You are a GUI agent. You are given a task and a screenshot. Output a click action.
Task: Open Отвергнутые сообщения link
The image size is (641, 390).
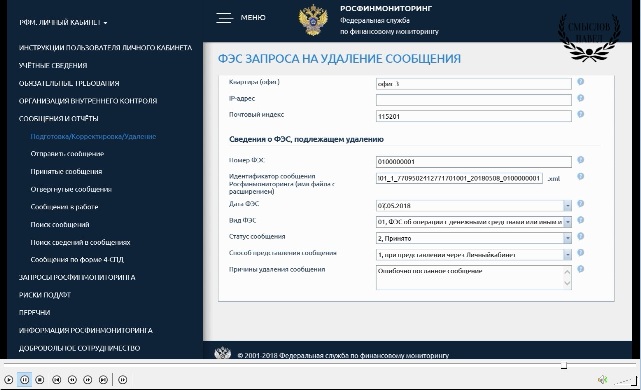coord(71,189)
